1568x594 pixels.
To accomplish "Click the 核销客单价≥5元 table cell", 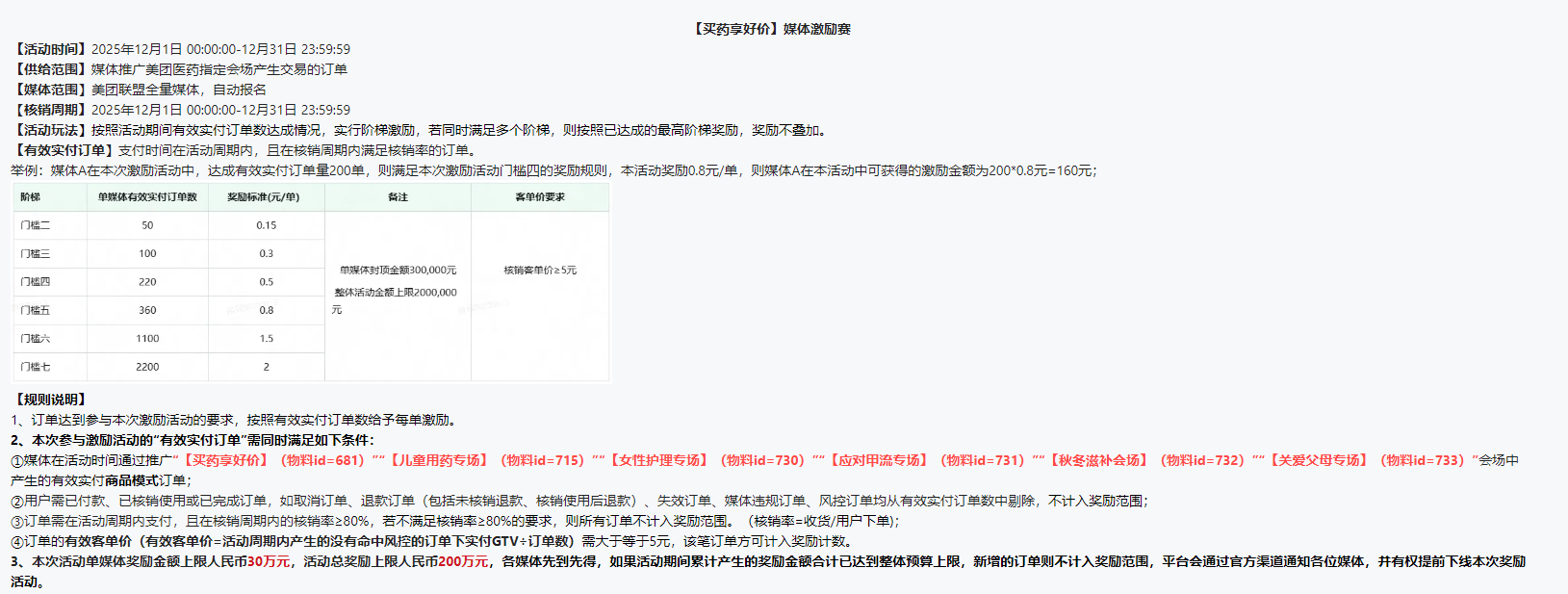I will coord(540,271).
